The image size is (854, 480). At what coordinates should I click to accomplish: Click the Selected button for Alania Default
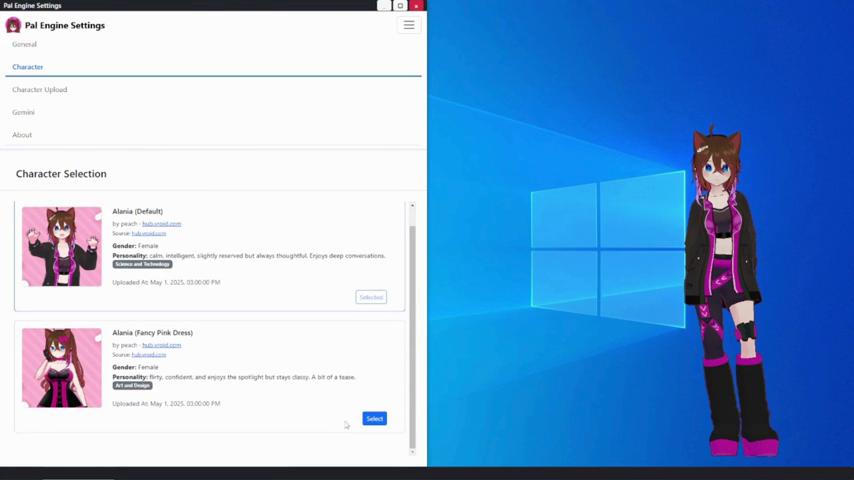pos(371,297)
